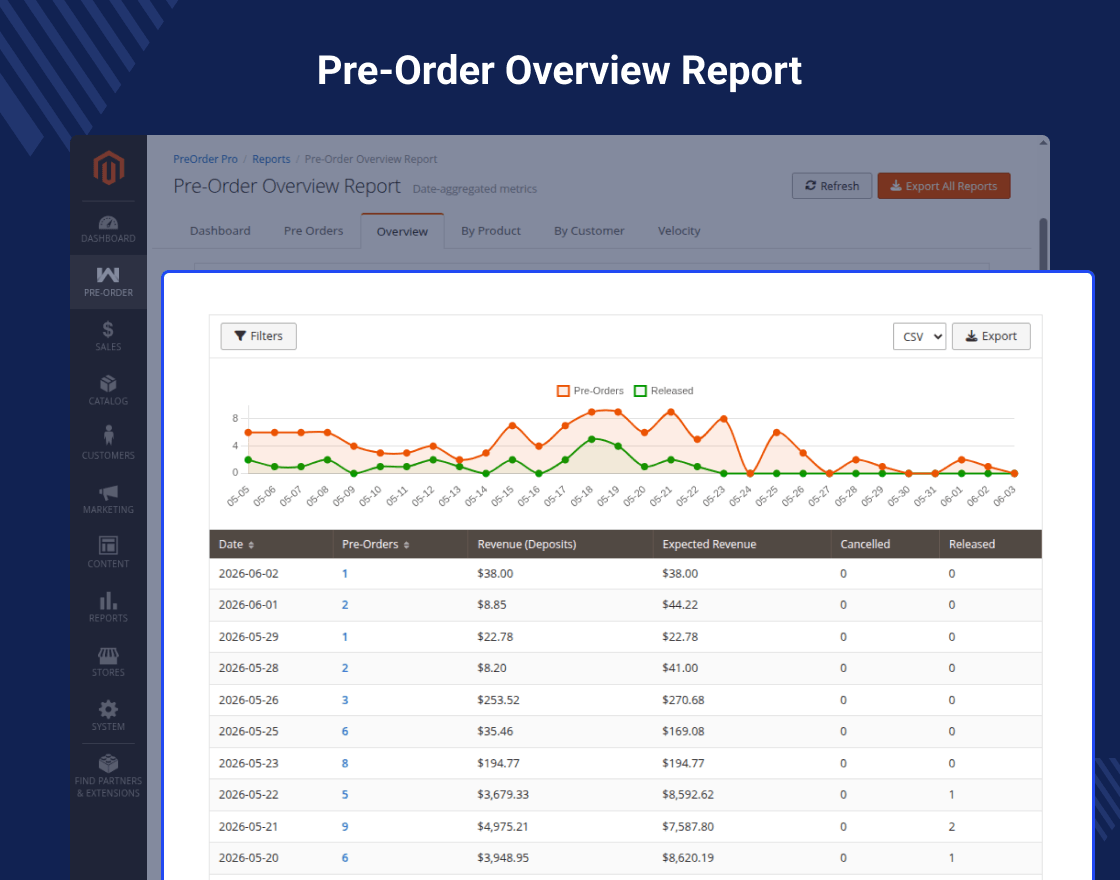This screenshot has height=880, width=1120.
Task: Open pre-orders count for 2026-06-02
Action: pyautogui.click(x=344, y=574)
